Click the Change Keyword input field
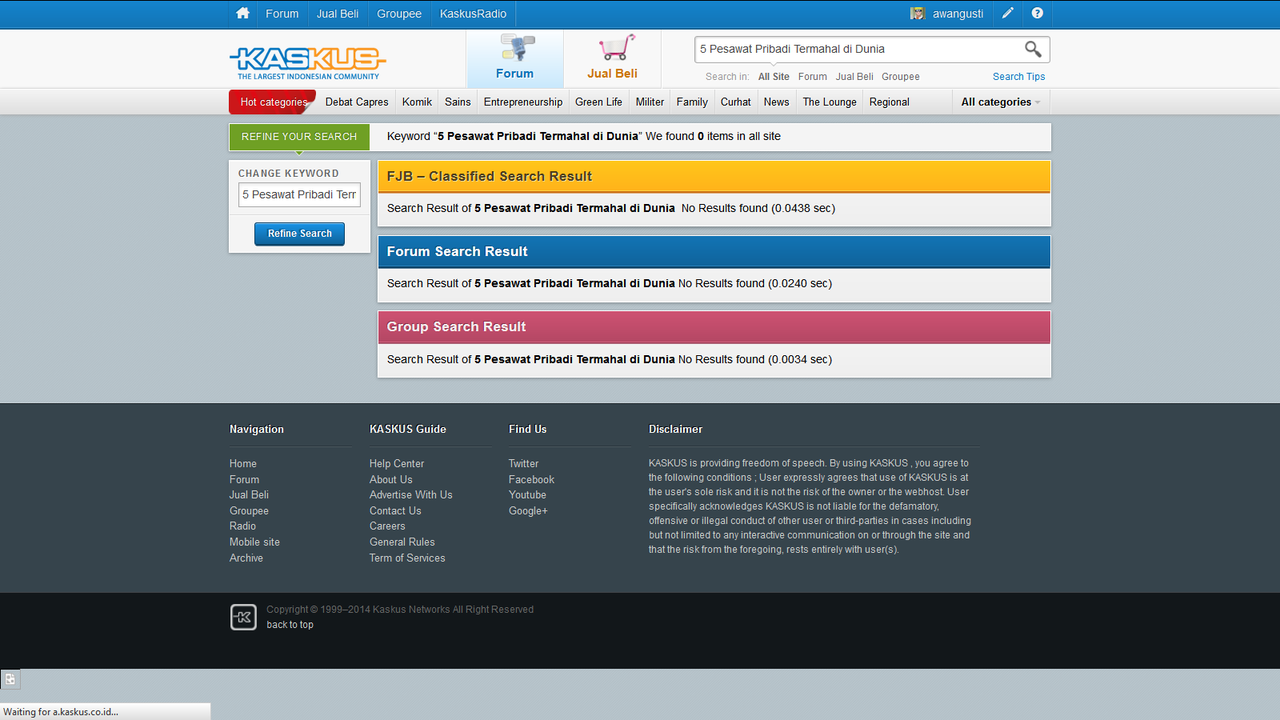The width and height of the screenshot is (1280, 720). (x=299, y=194)
